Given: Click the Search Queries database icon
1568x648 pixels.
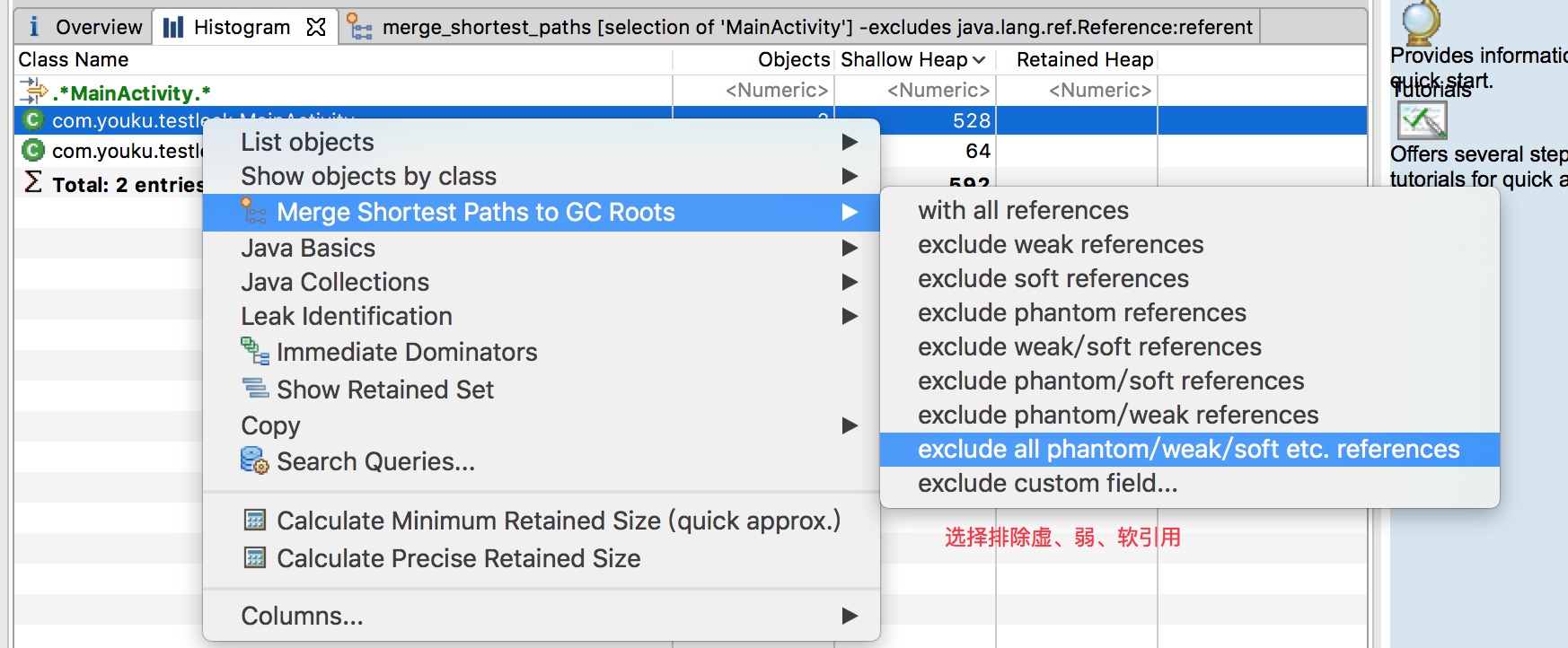Looking at the screenshot, I should 255,460.
